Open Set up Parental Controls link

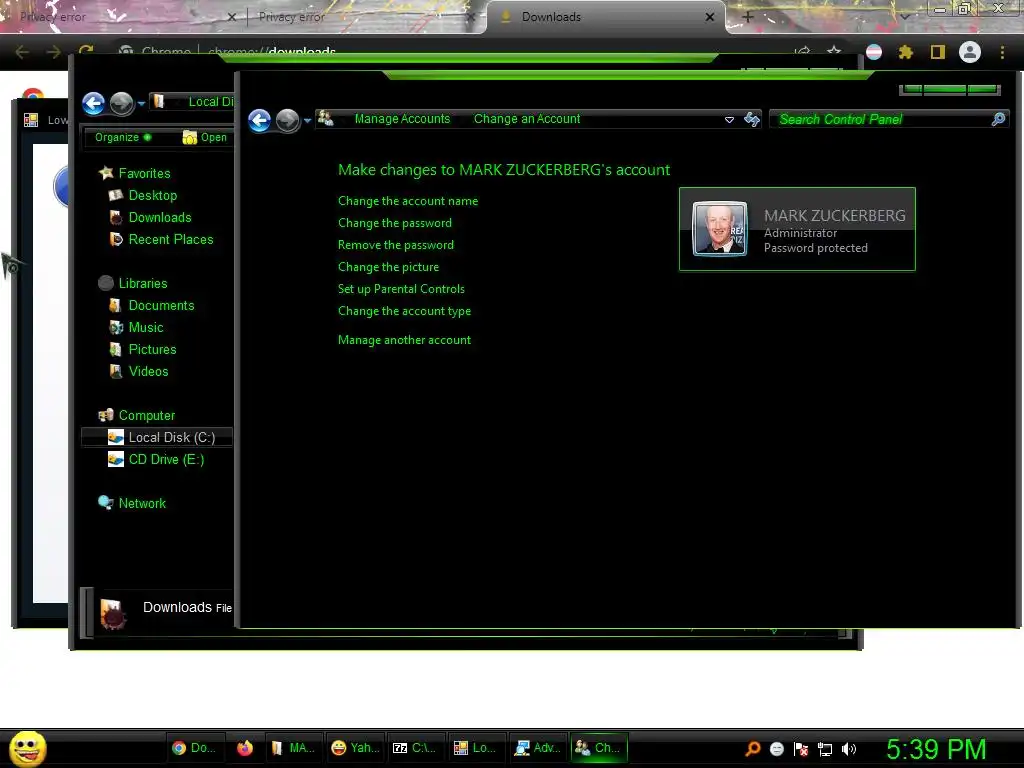[402, 289]
